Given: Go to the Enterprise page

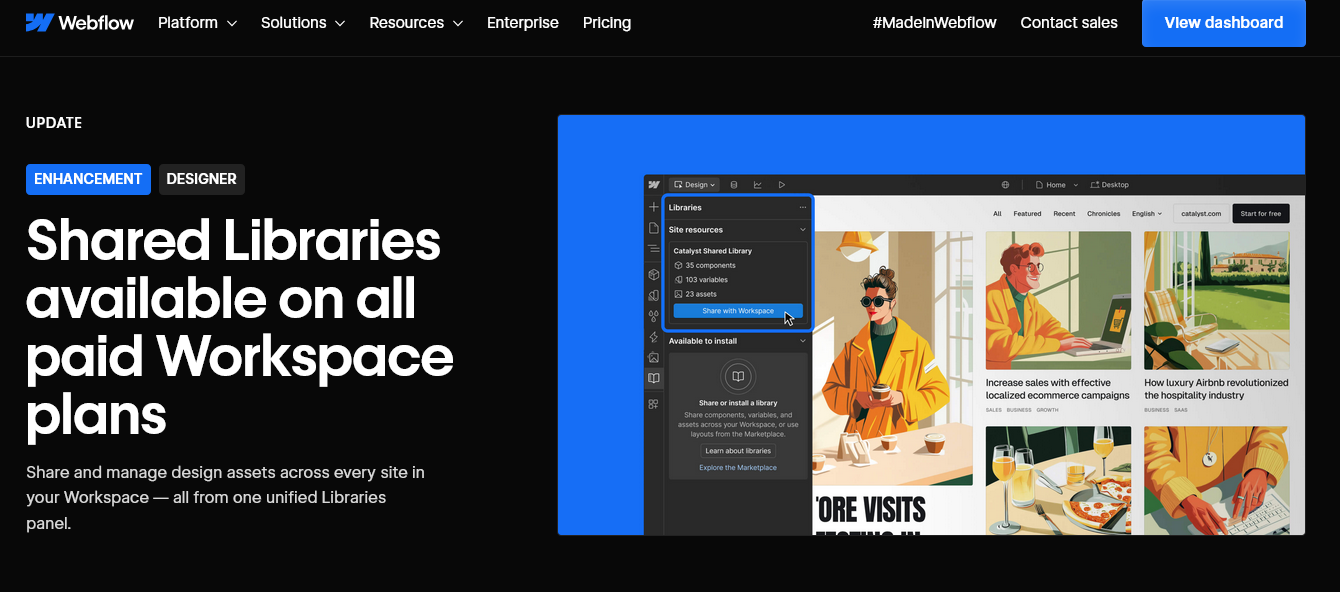Looking at the screenshot, I should coord(523,22).
